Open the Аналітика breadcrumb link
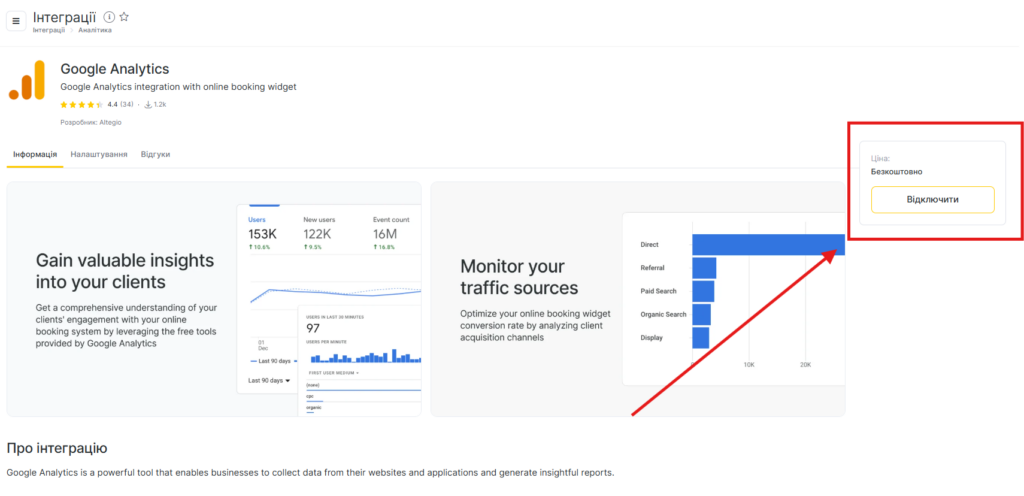 (95, 30)
